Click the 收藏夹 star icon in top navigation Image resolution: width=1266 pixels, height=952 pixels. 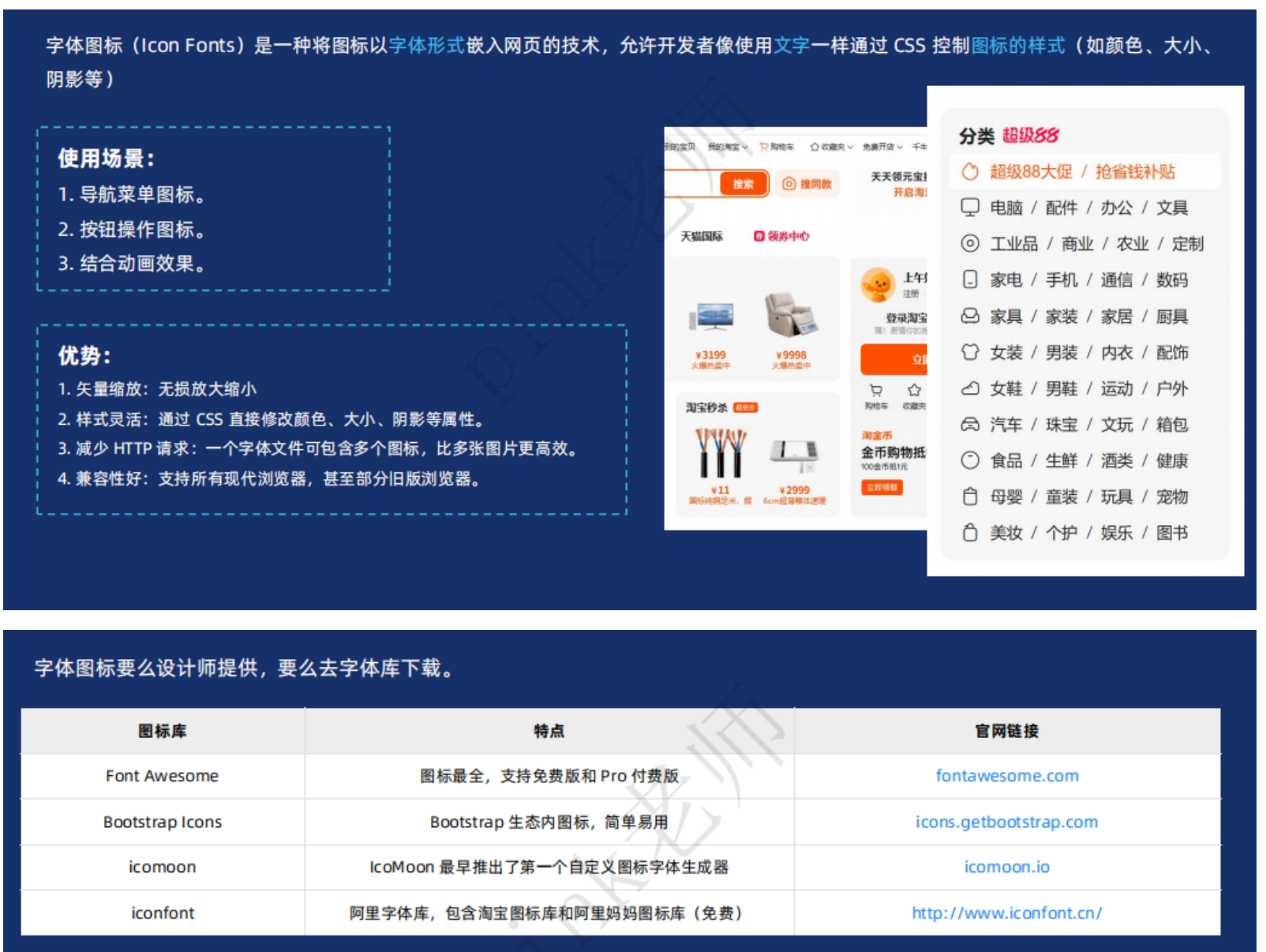pos(815,147)
